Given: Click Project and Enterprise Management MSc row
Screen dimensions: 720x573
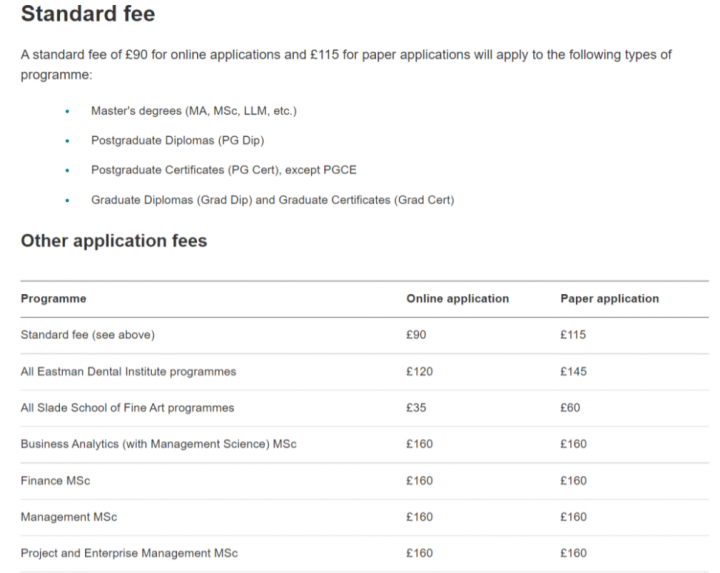Looking at the screenshot, I should [129, 553].
